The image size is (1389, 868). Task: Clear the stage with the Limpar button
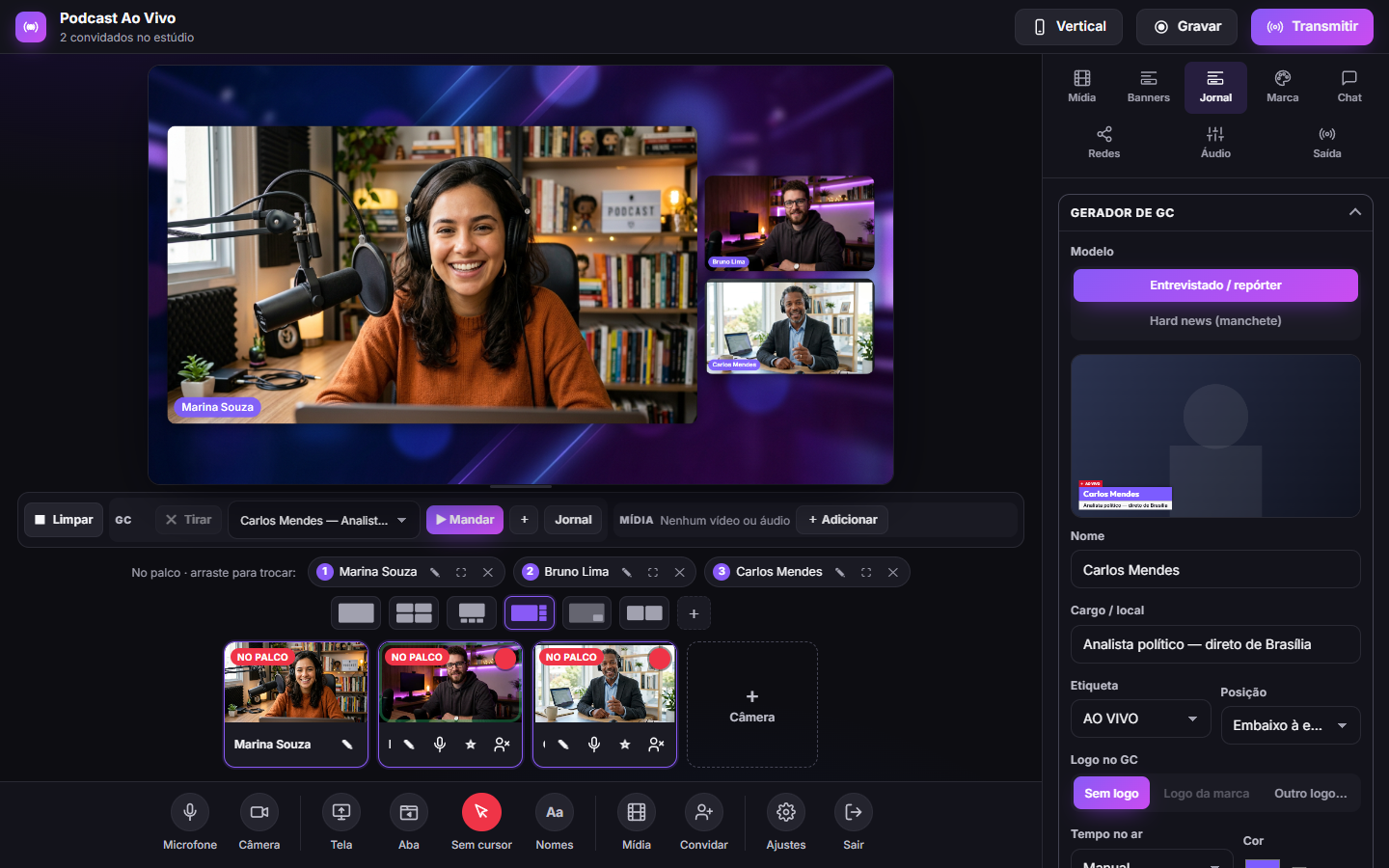pyautogui.click(x=64, y=520)
